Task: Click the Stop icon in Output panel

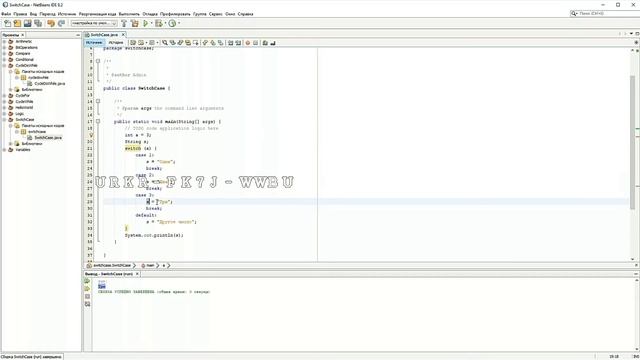Action: click(87, 297)
